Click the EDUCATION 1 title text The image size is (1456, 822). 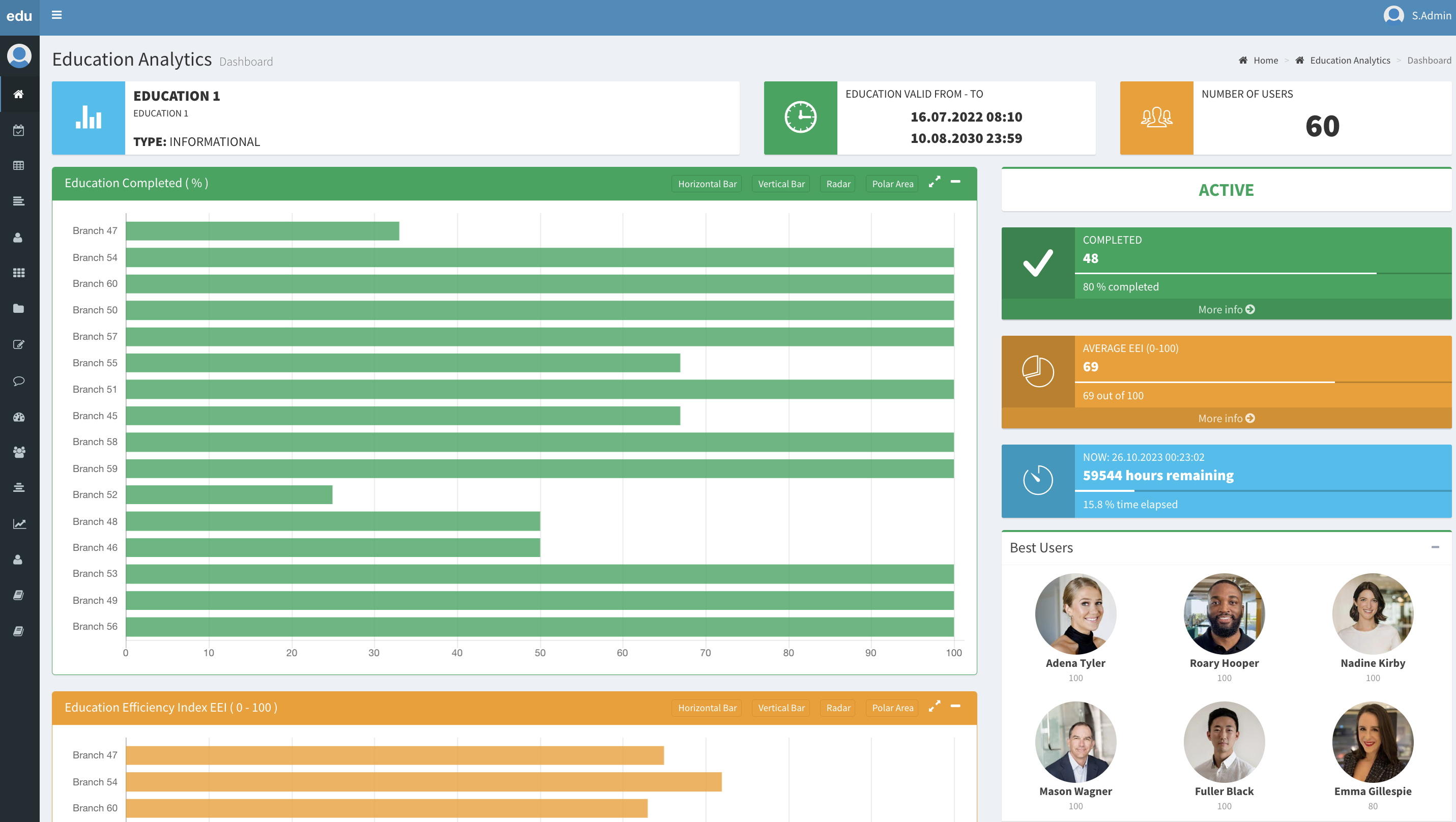pos(177,96)
